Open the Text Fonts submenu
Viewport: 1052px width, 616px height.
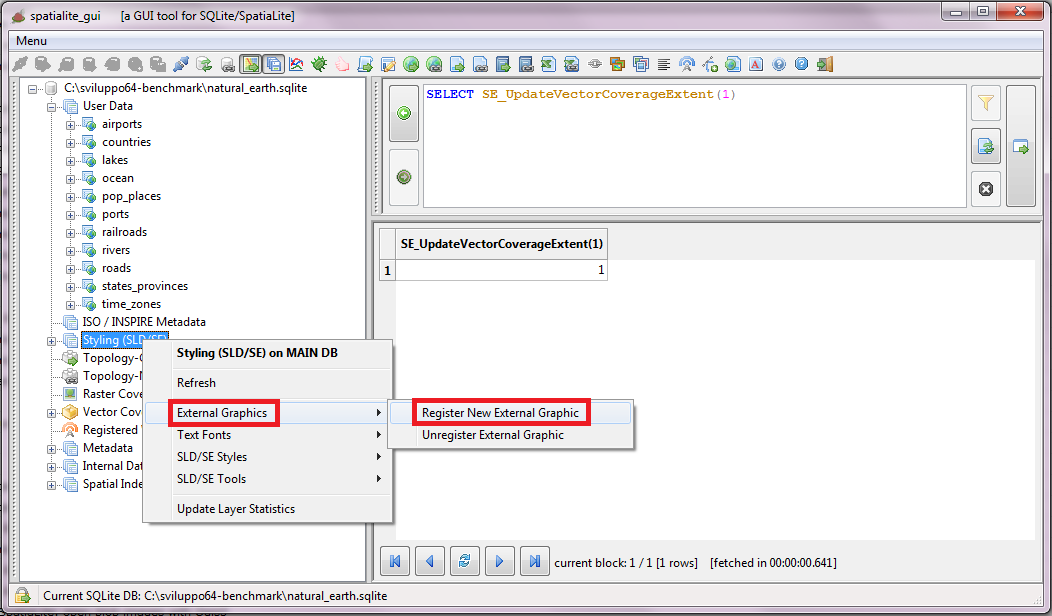[x=268, y=435]
